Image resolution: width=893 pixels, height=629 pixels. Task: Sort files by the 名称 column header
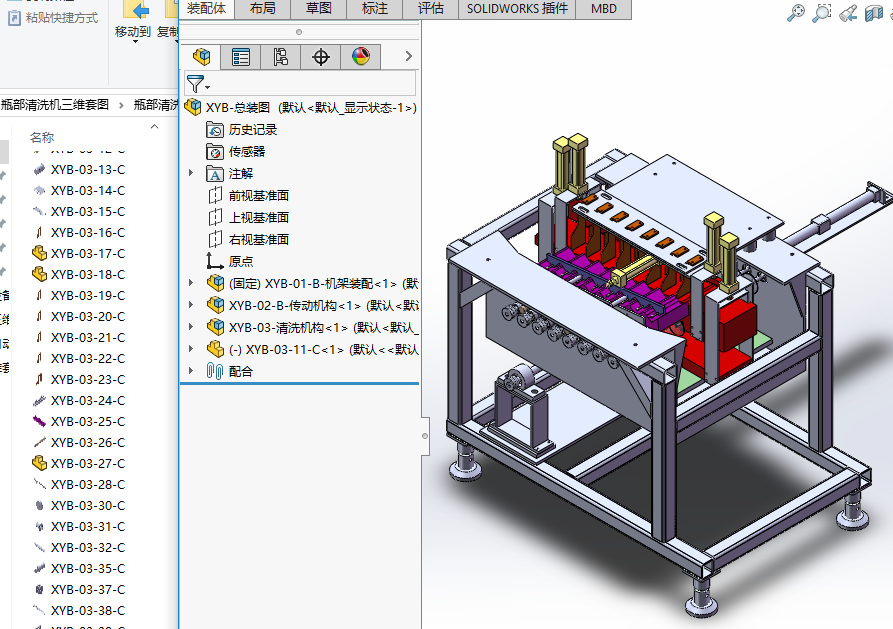pos(42,137)
